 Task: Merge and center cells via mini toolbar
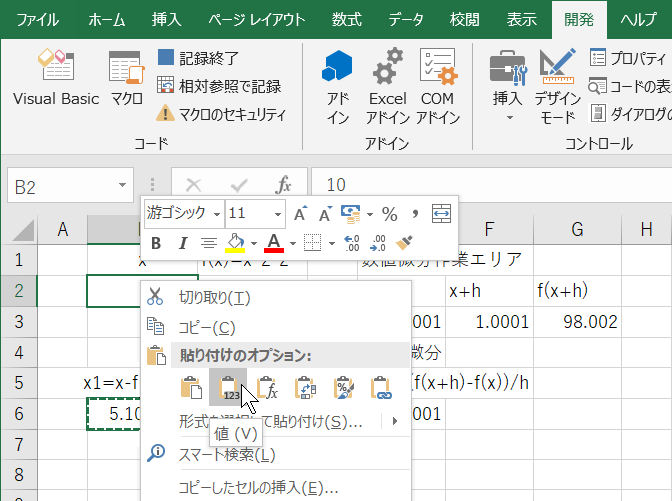click(x=441, y=213)
